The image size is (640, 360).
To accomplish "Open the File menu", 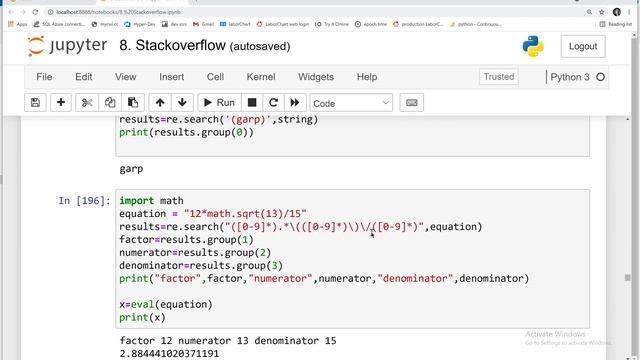I will pos(44,77).
